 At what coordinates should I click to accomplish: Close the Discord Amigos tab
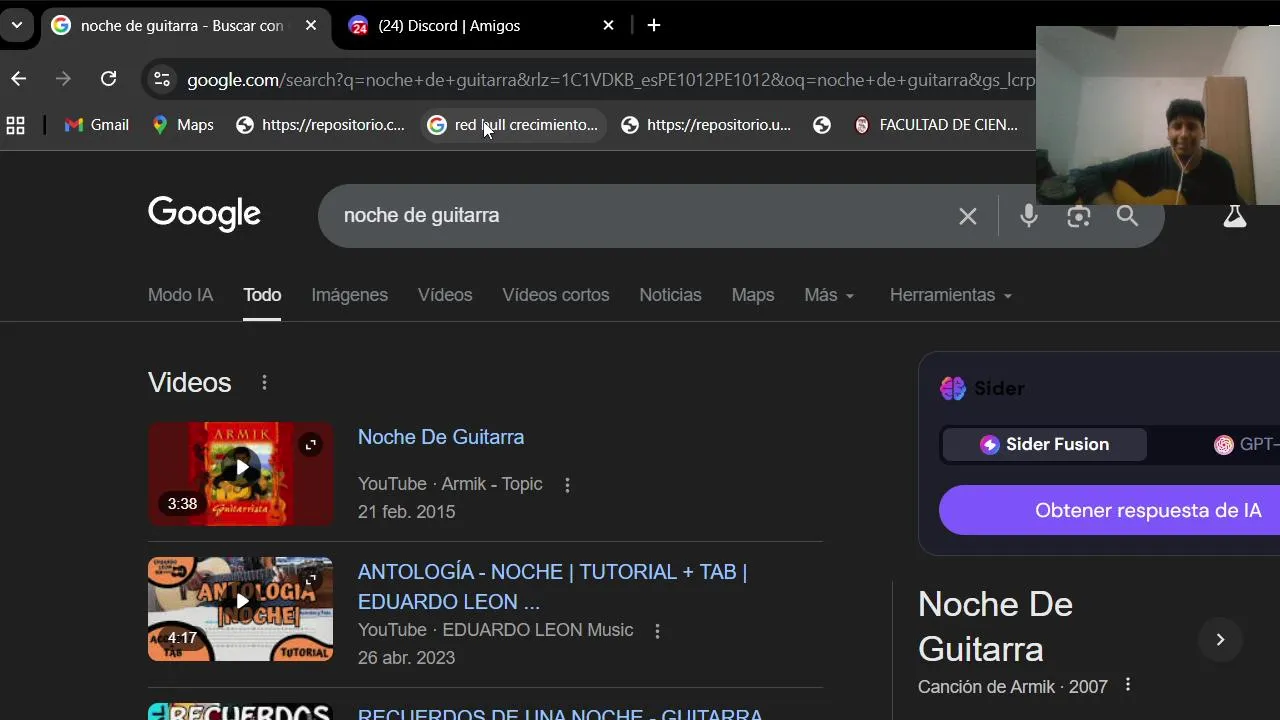[608, 26]
